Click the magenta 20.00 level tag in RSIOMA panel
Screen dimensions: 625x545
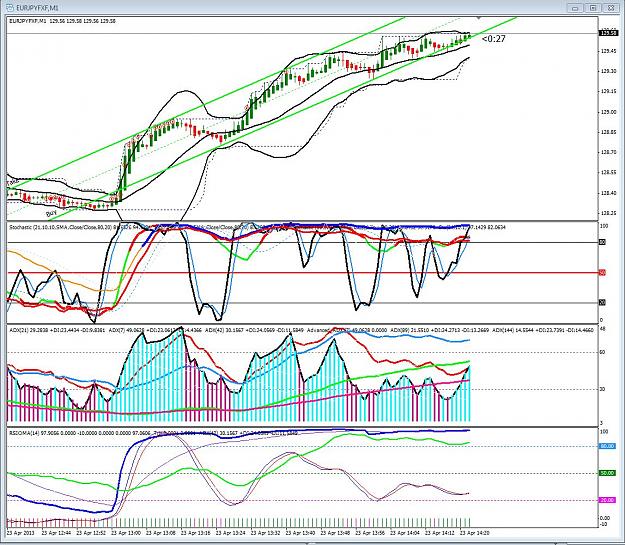click(607, 500)
